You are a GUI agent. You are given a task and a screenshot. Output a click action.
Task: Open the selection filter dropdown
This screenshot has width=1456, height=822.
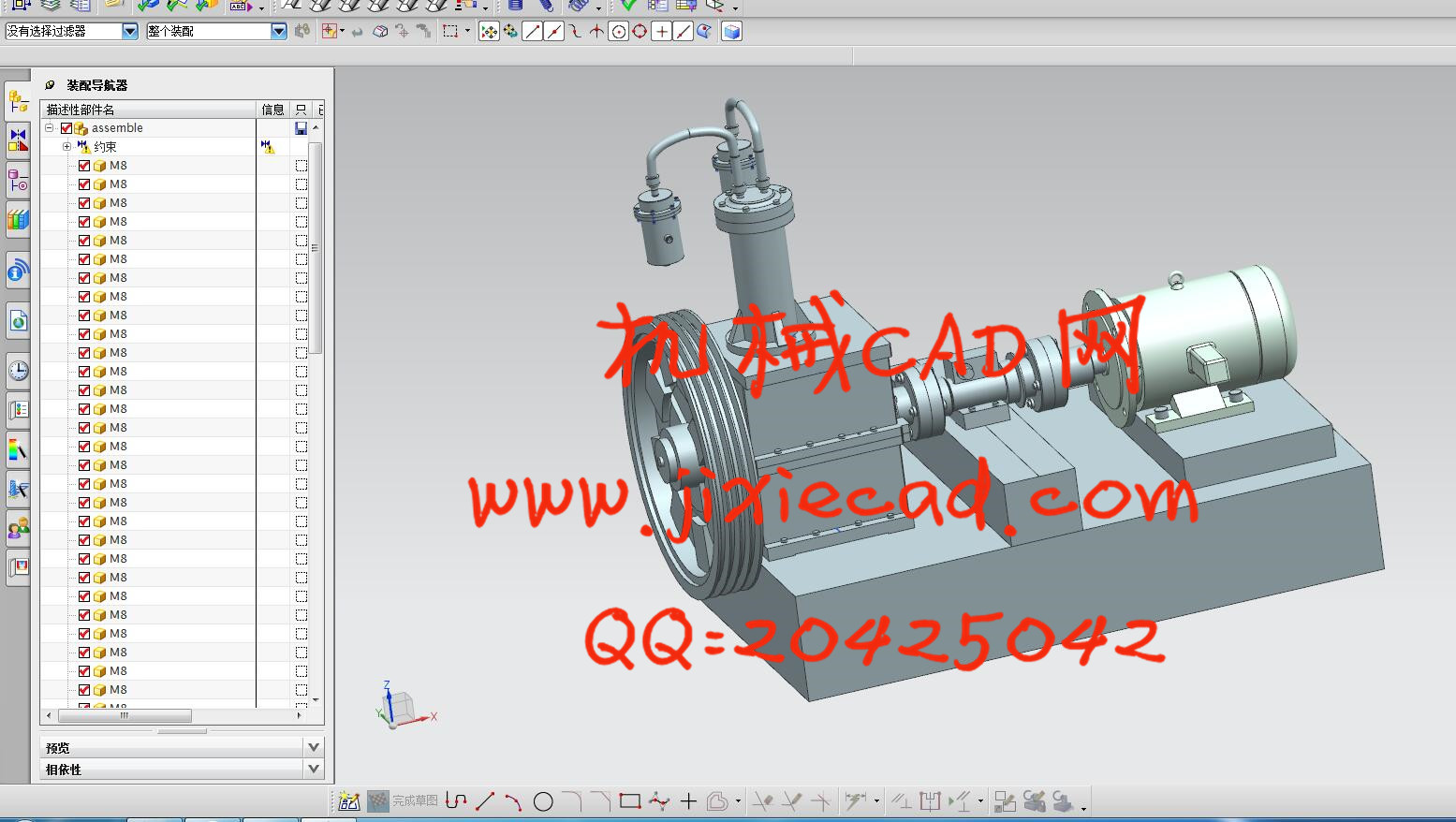pos(130,32)
